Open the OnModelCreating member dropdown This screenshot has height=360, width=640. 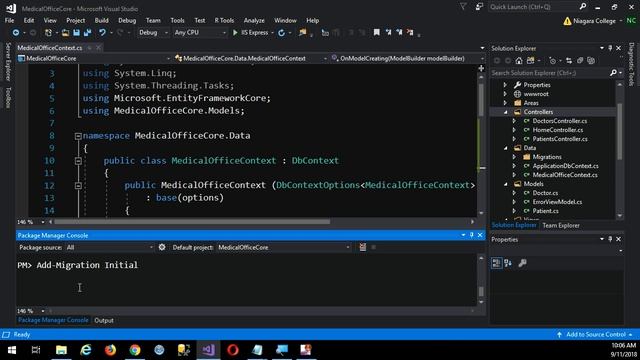click(407, 58)
